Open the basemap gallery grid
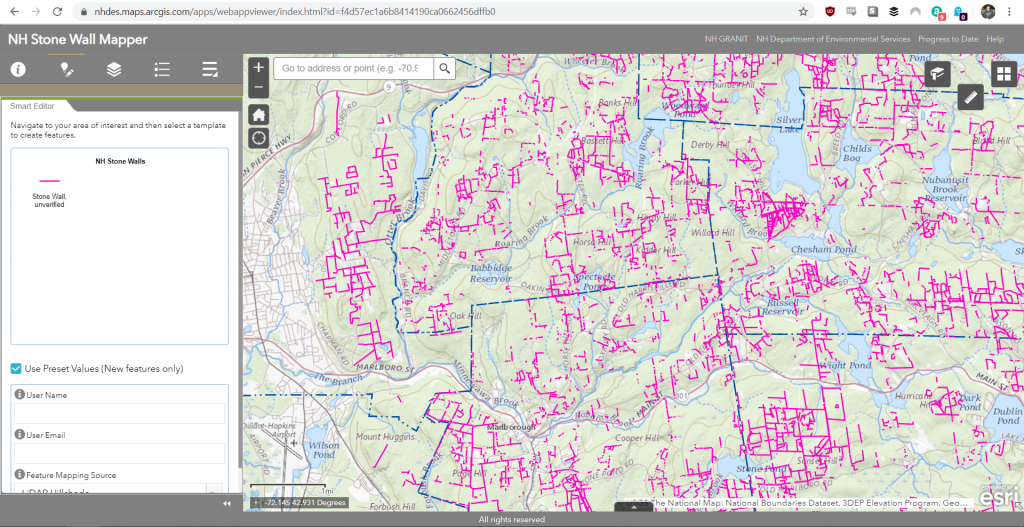The width and height of the screenshot is (1024, 527). point(1004,74)
